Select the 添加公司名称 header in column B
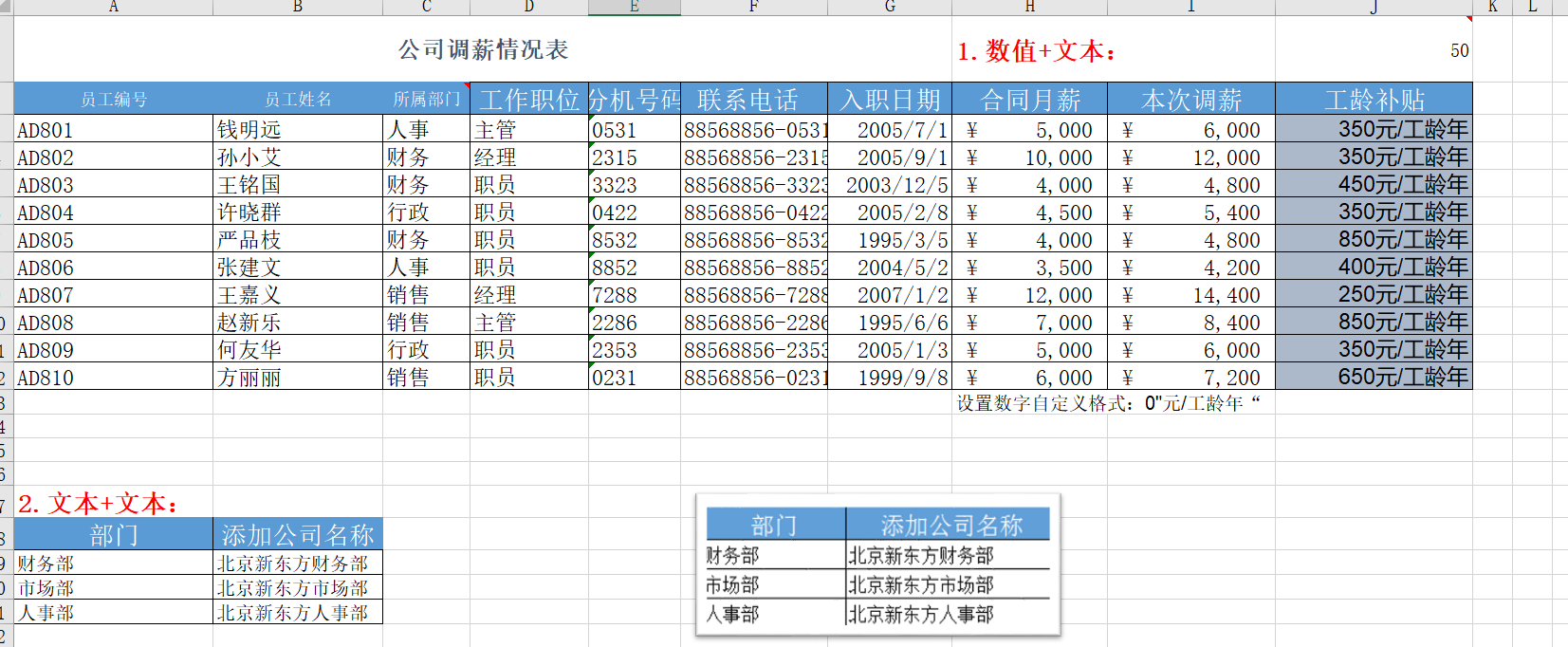 point(297,535)
